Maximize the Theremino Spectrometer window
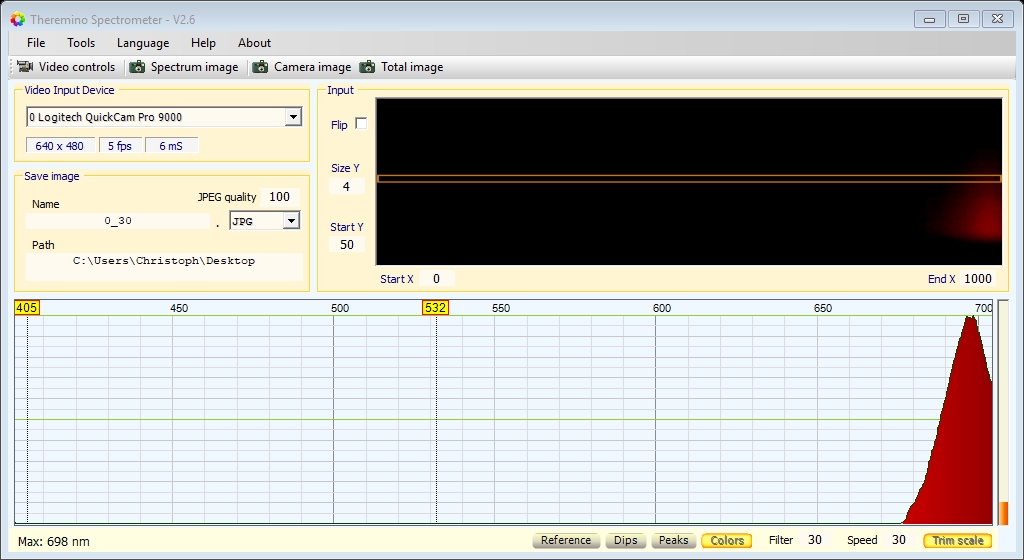1024x560 pixels. [x=963, y=19]
